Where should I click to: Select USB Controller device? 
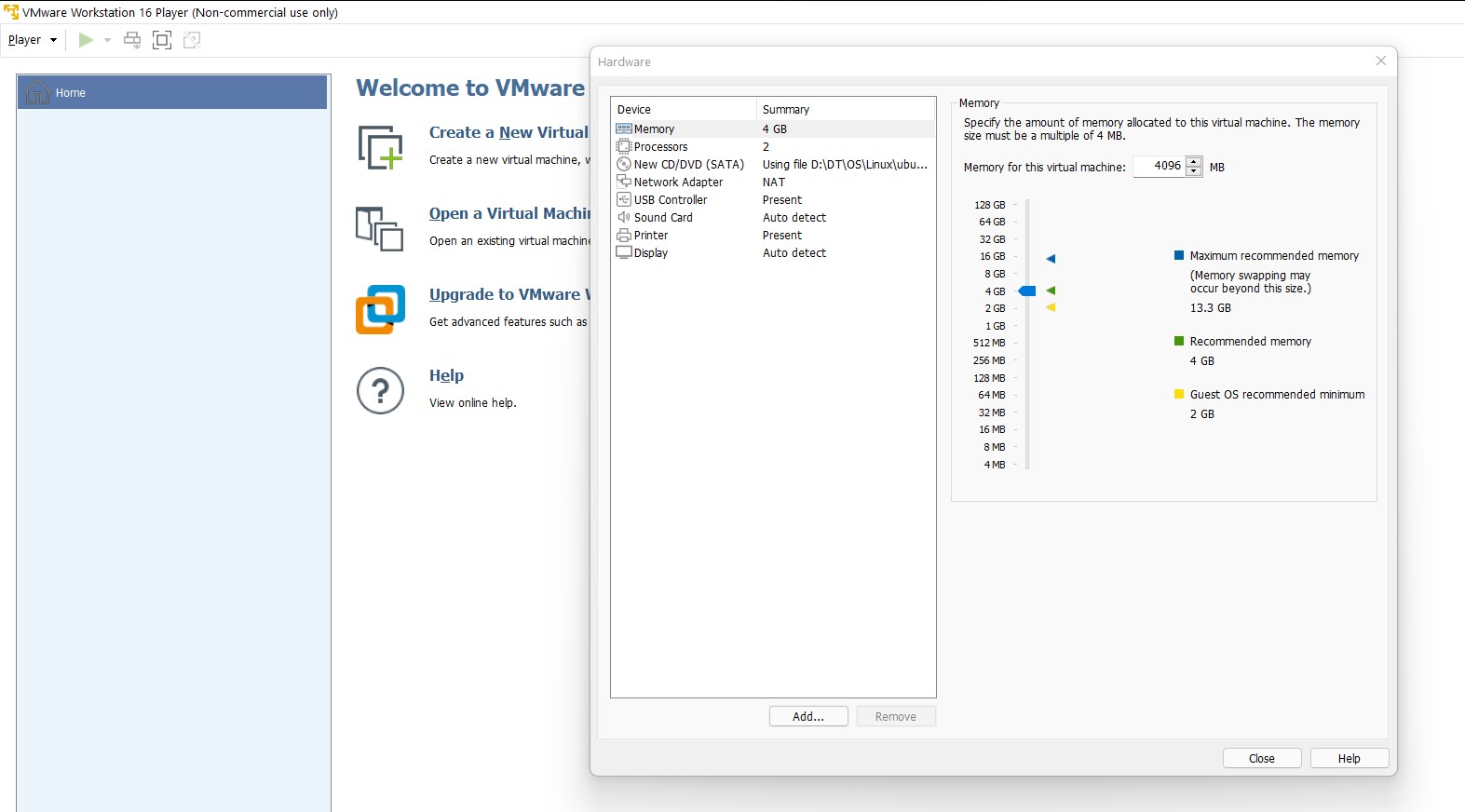(x=773, y=200)
